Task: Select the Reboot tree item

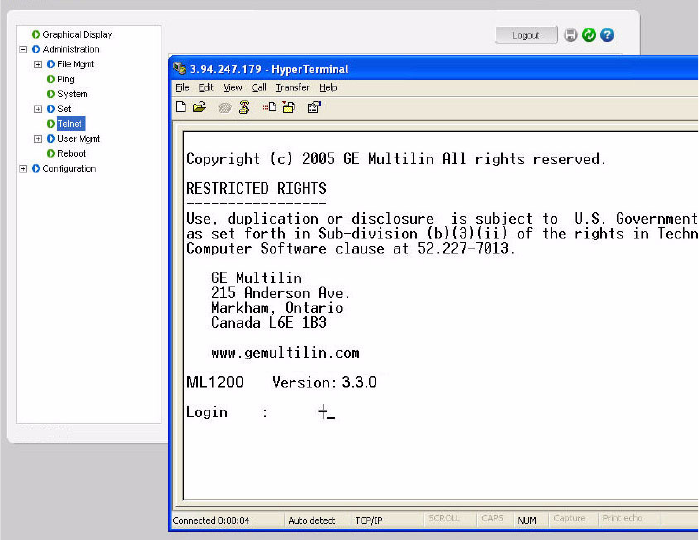Action: [71, 153]
